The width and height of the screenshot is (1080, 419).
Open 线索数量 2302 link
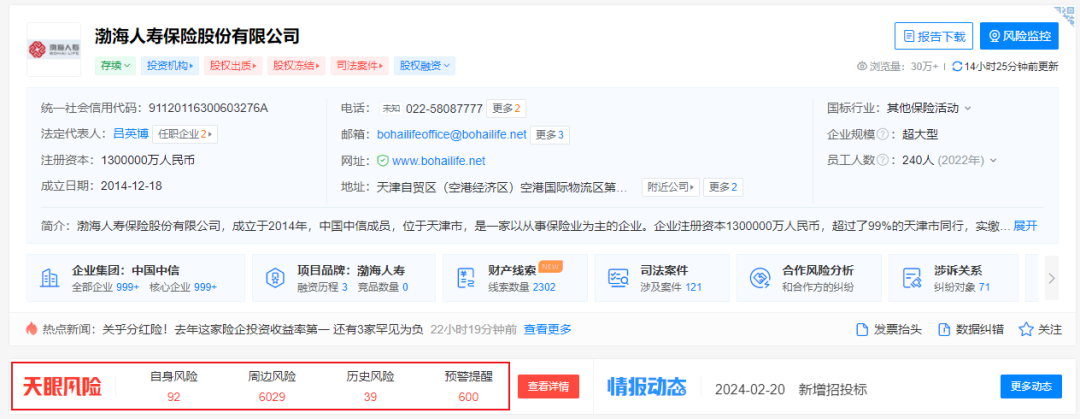[522, 287]
